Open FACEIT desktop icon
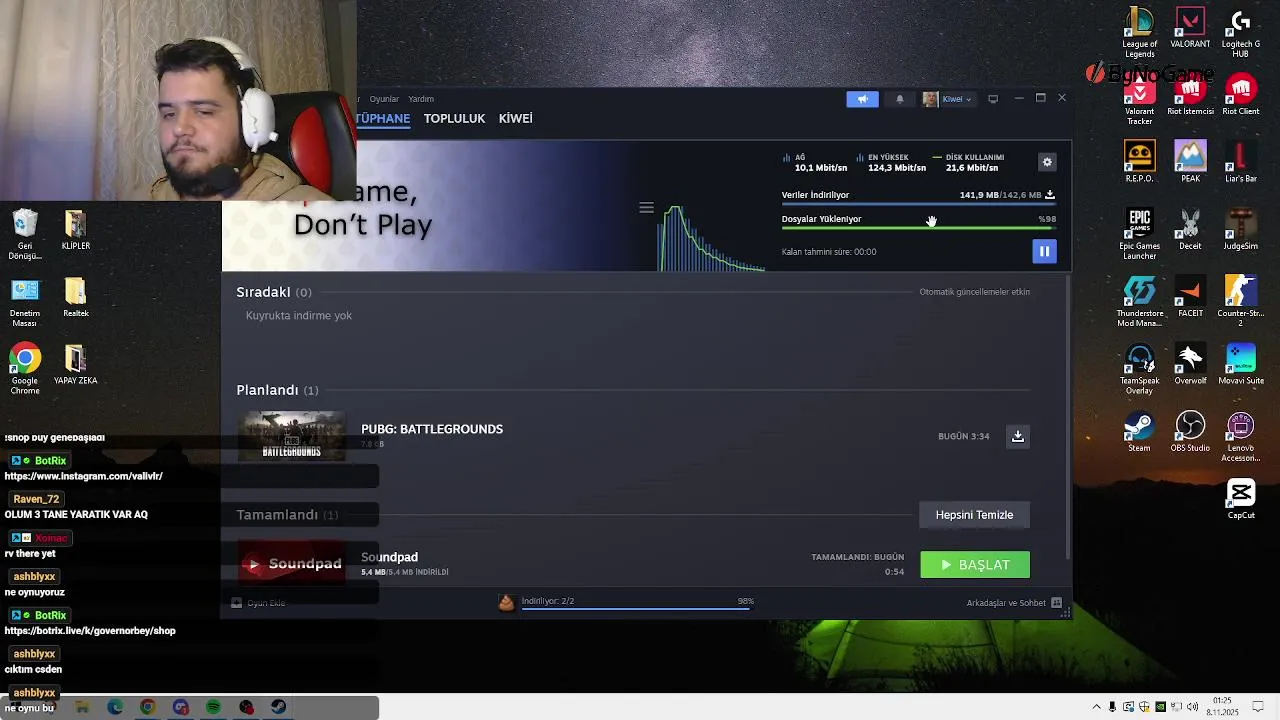Screen dimensions: 1280x720 coord(1190,297)
